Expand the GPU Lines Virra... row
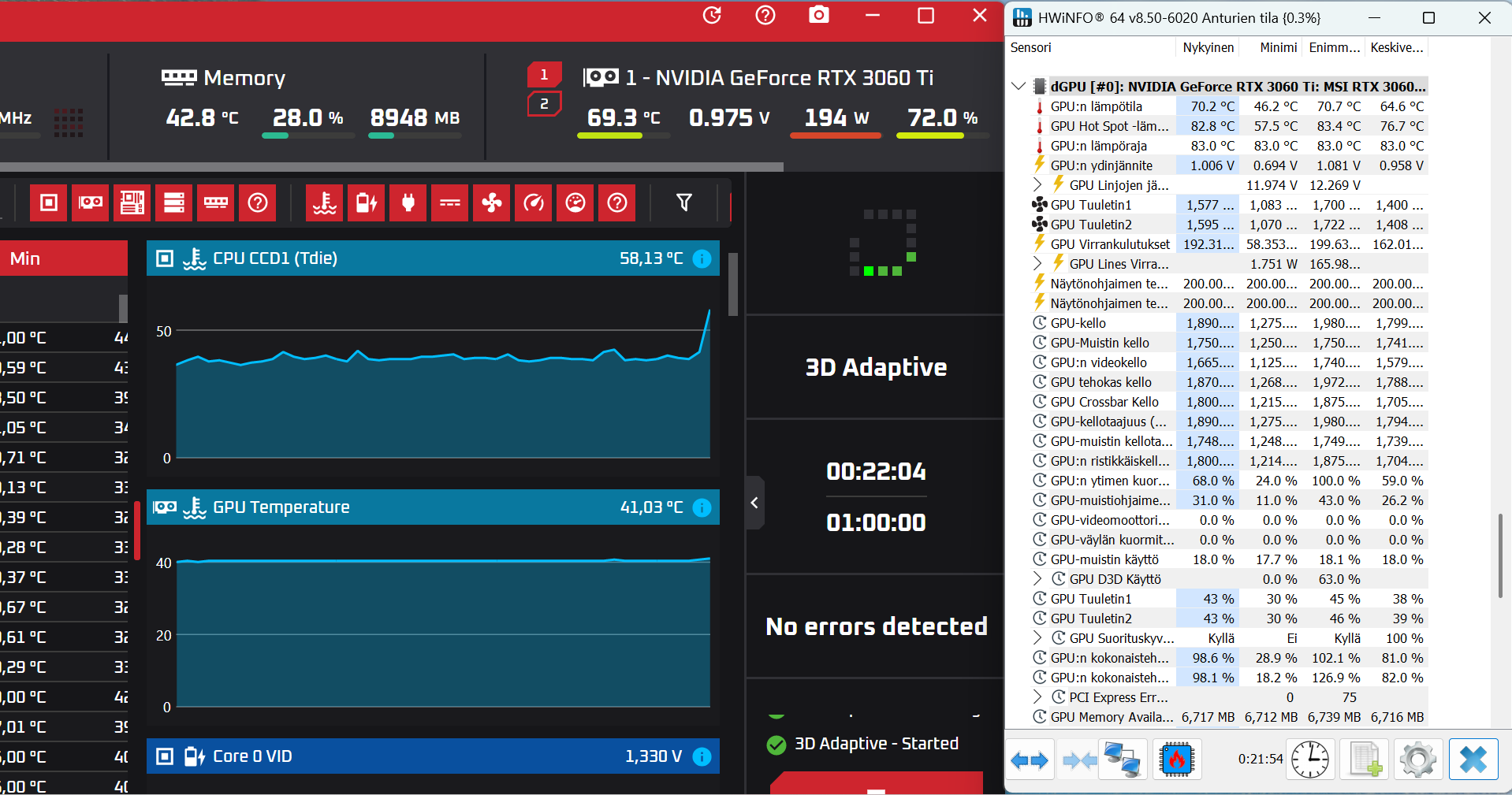Screen dimensions: 1512x795 coord(1037,263)
